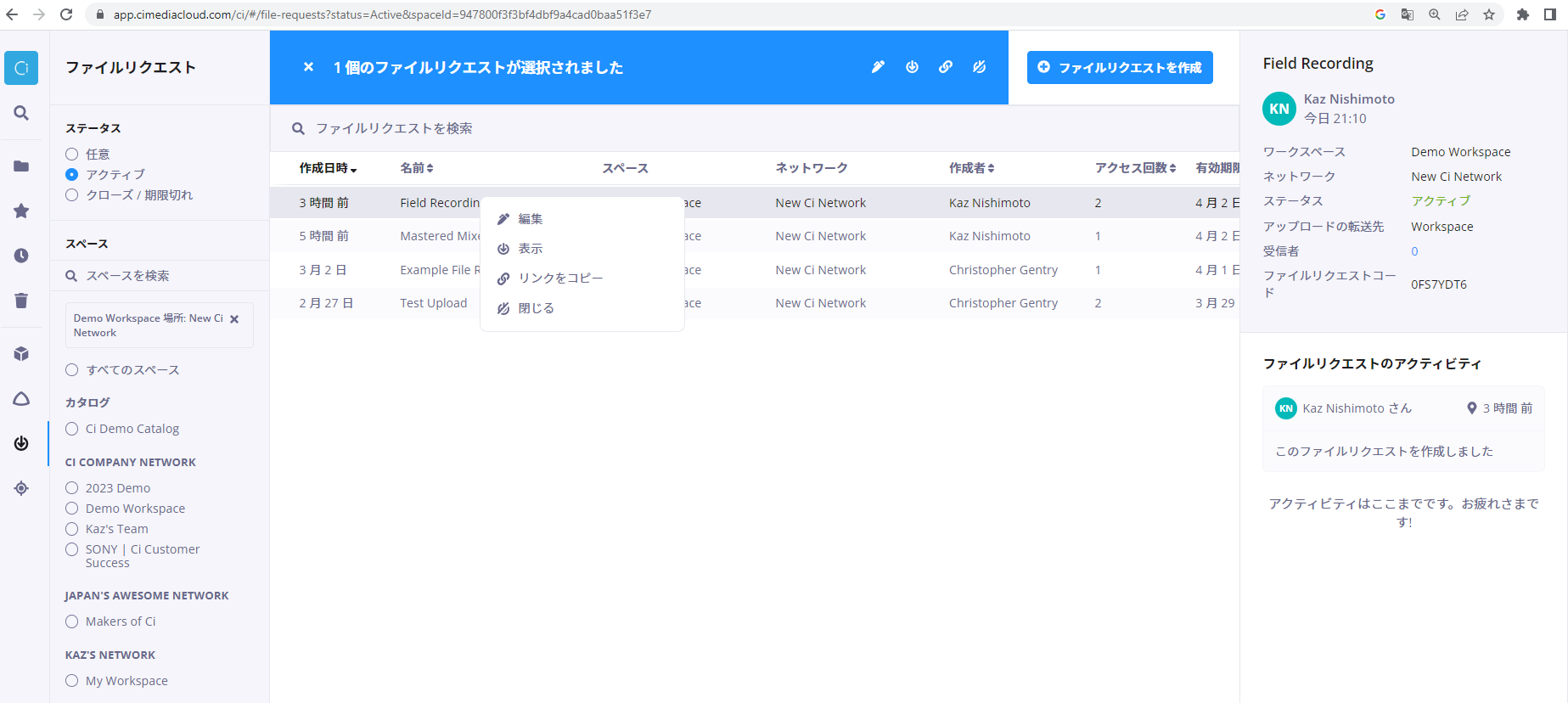Screen dimensions: 1568x703
Task: Sort by 作成者 column
Action: point(972,168)
